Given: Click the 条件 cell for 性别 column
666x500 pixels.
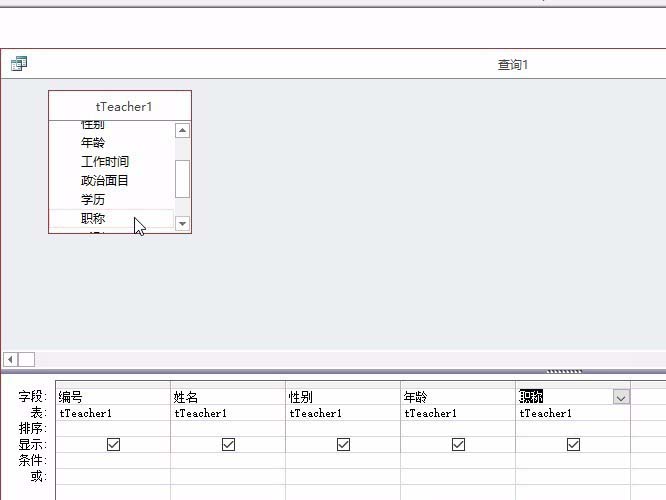Looking at the screenshot, I should point(343,460).
